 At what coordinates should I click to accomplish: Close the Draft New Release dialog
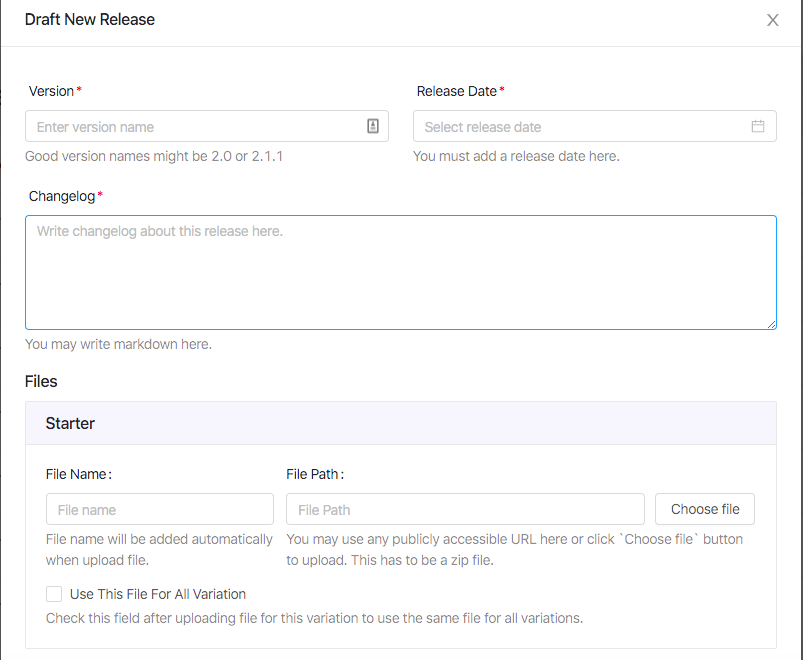(x=772, y=20)
